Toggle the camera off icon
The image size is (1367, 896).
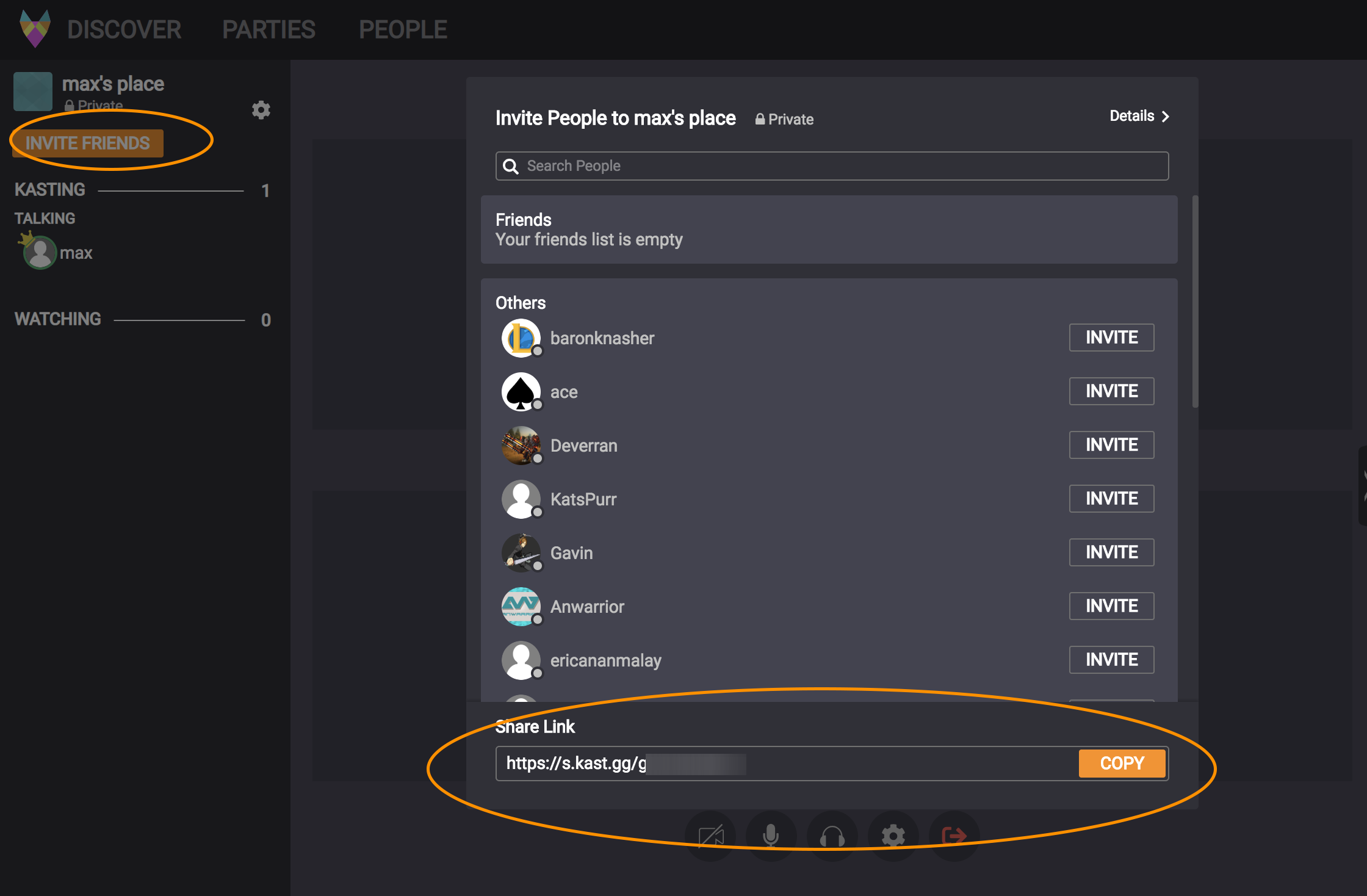click(x=710, y=836)
